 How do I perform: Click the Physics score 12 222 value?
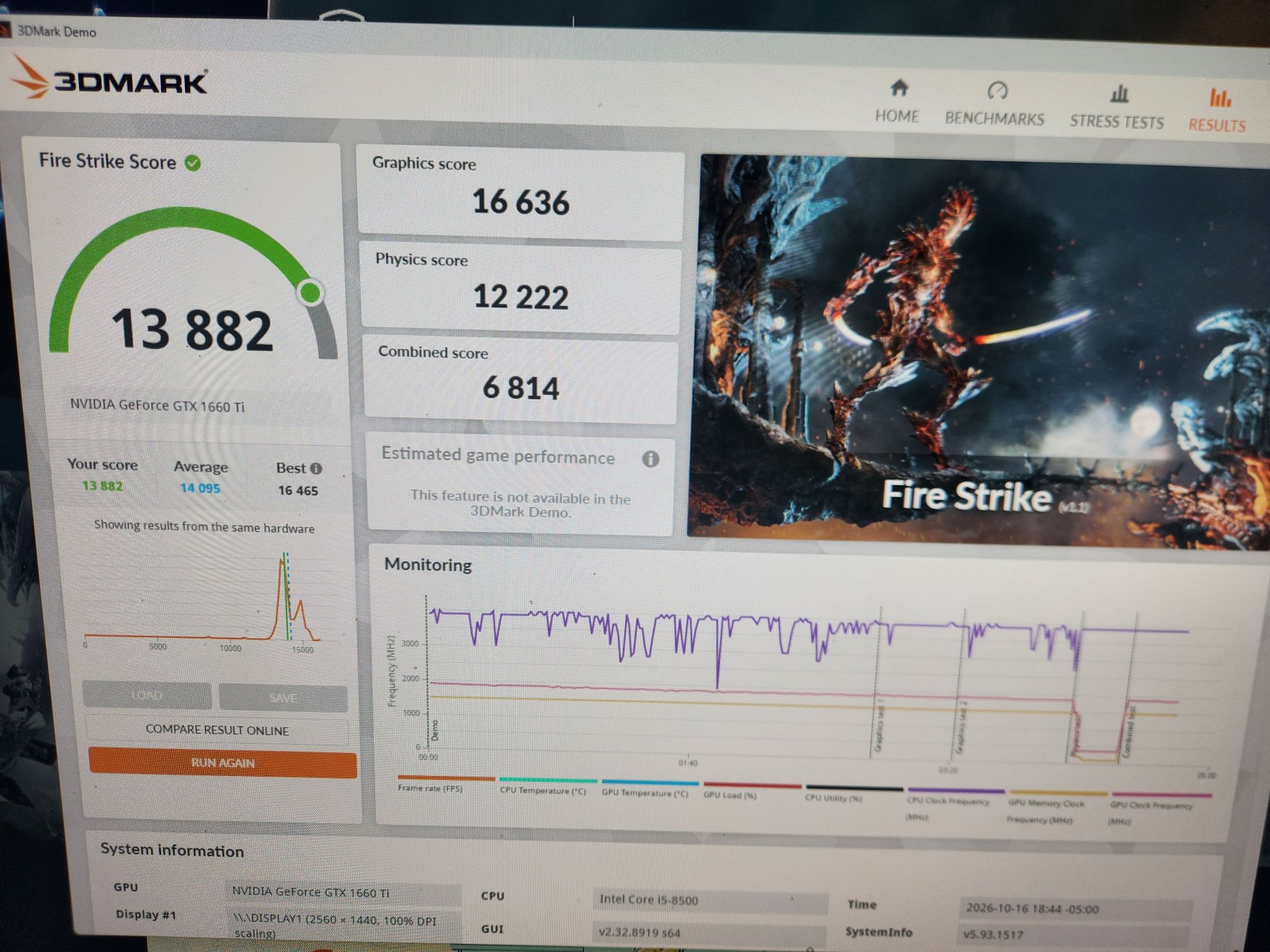coord(521,297)
